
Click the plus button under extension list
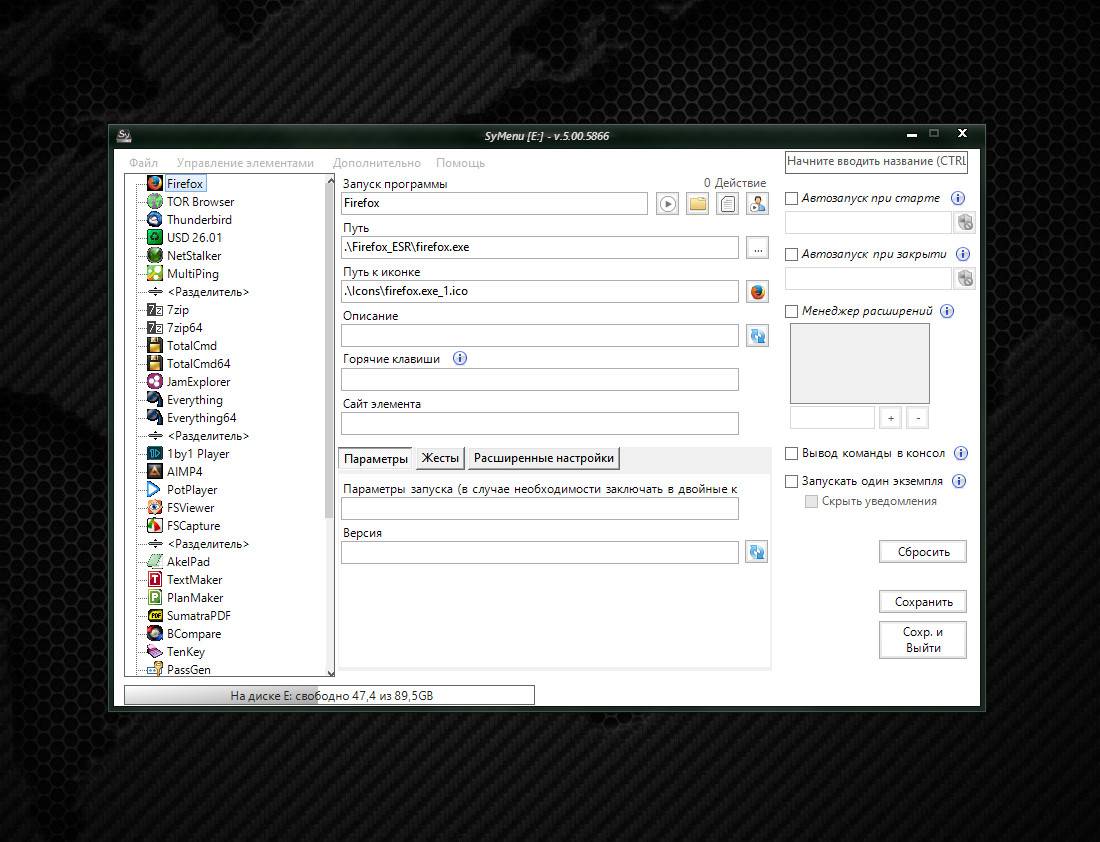click(890, 417)
